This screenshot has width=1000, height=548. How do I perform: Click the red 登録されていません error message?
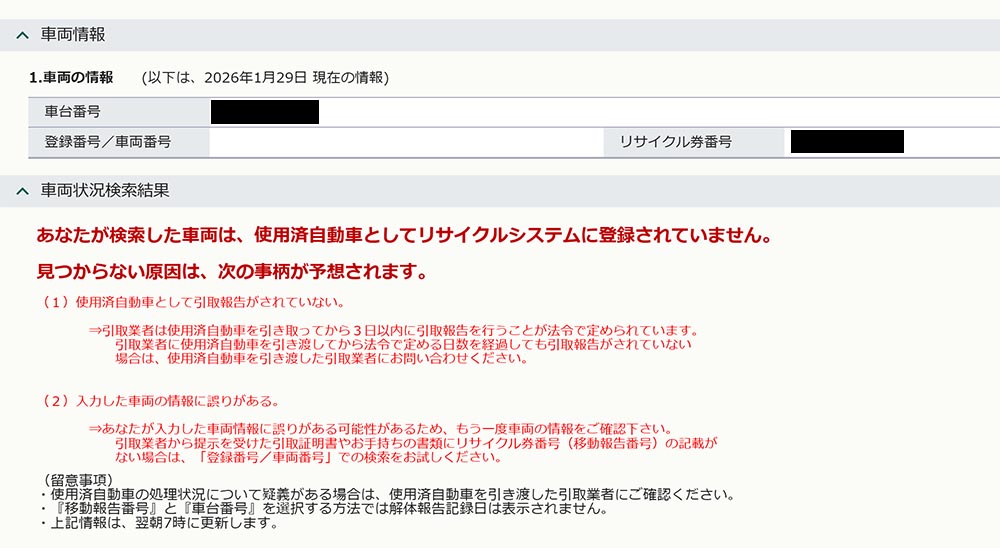(403, 236)
